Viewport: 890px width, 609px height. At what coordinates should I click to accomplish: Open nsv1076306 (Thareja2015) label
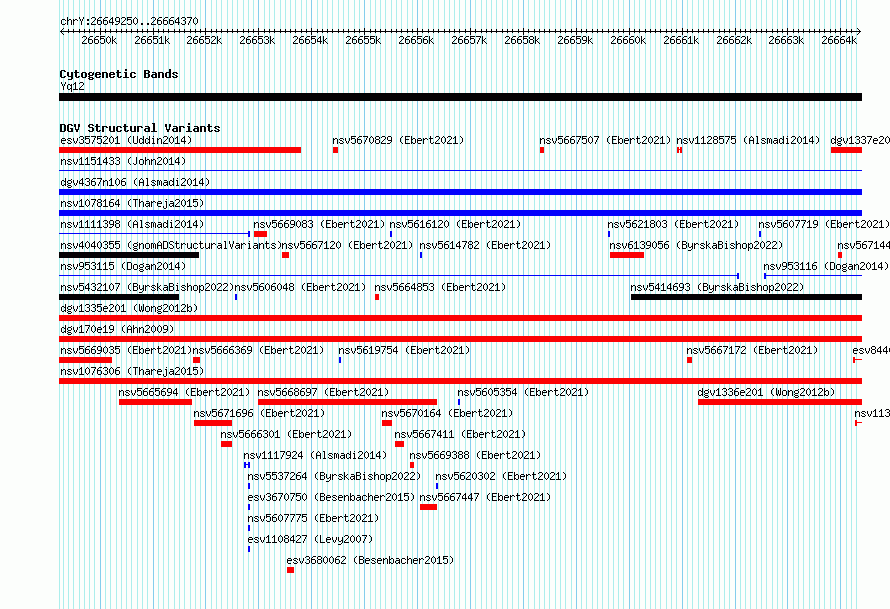[132, 371]
